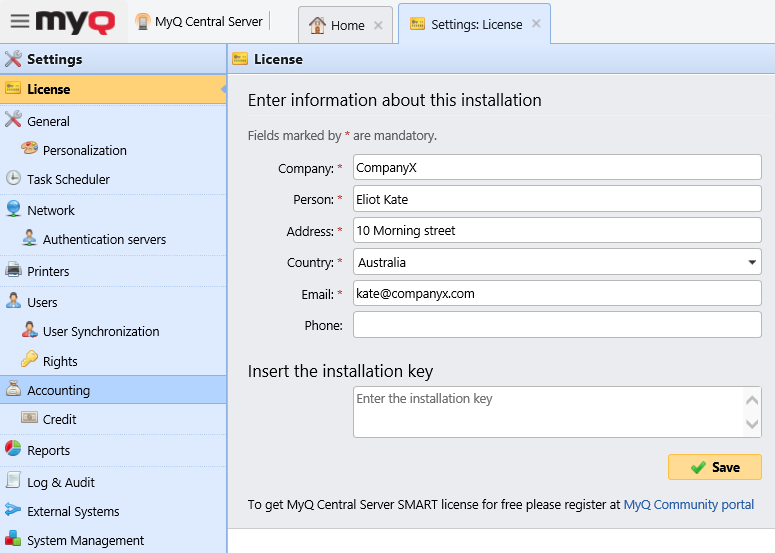
Task: Click the Phone input field
Action: point(557,325)
